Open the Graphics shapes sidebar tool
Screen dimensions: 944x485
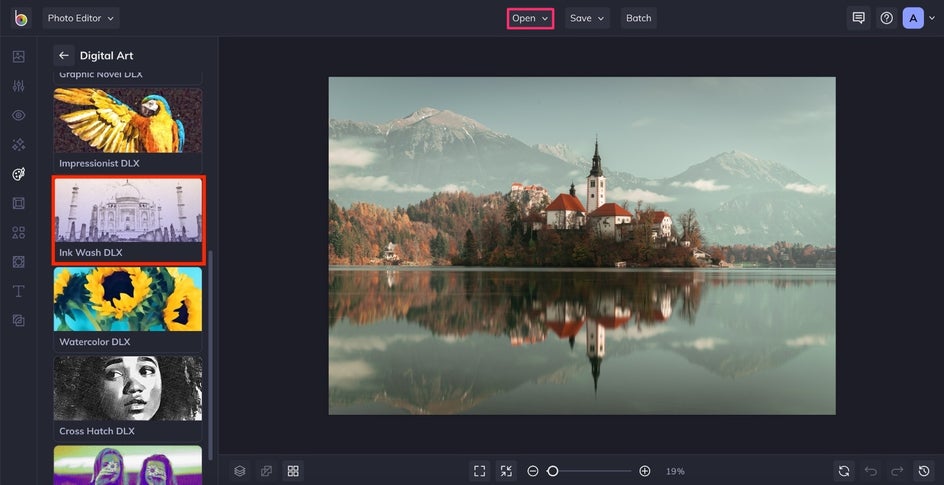tap(19, 232)
